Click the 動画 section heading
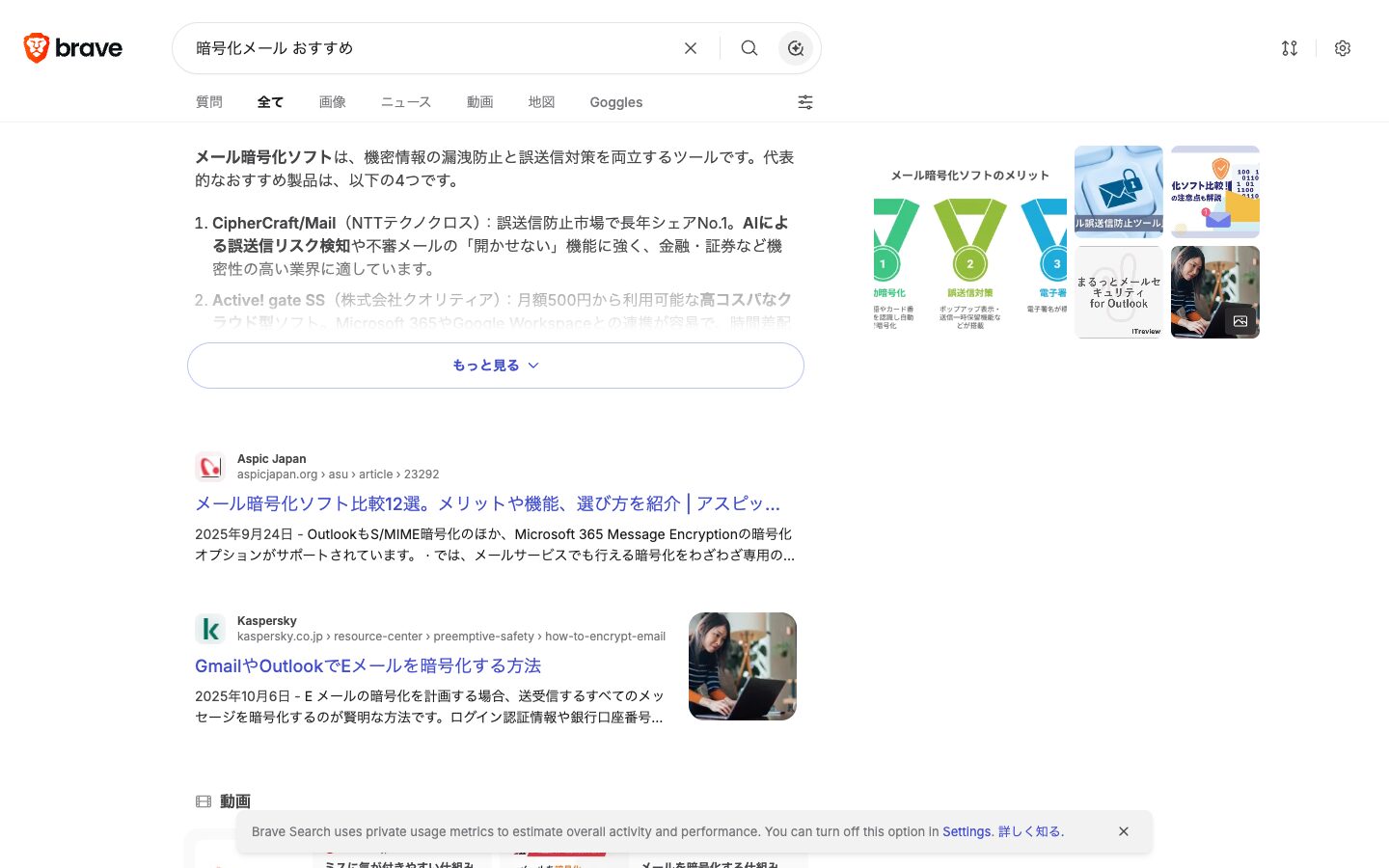This screenshot has width=1389, height=868. (x=235, y=801)
